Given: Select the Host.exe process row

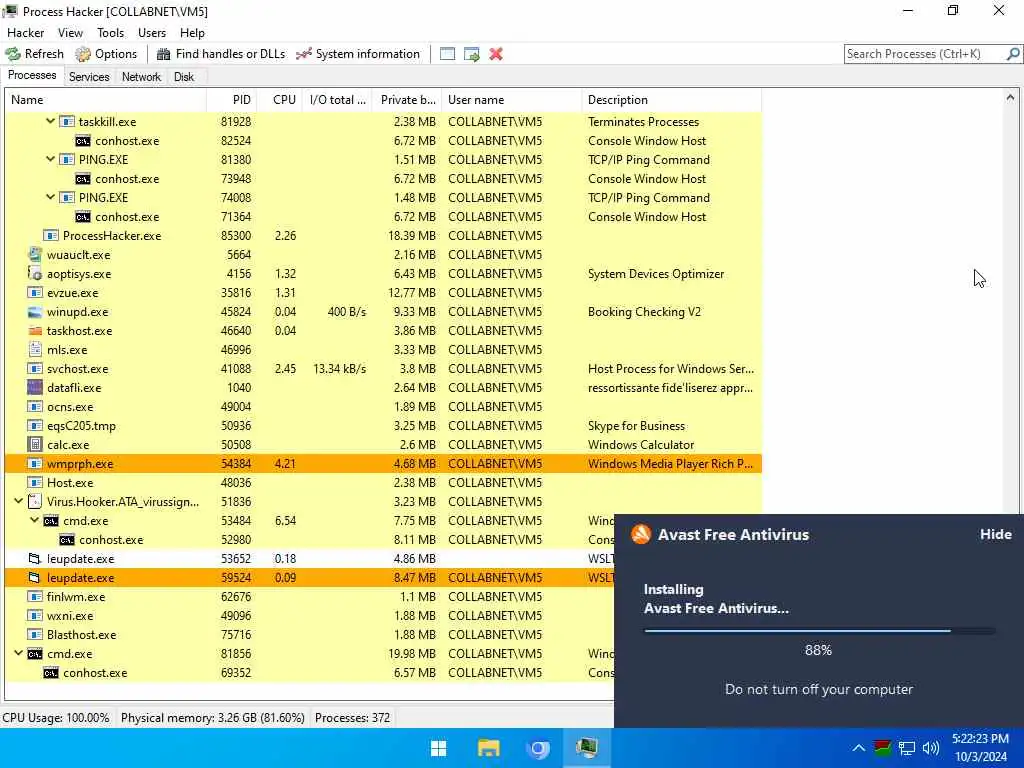Looking at the screenshot, I should pyautogui.click(x=383, y=483).
